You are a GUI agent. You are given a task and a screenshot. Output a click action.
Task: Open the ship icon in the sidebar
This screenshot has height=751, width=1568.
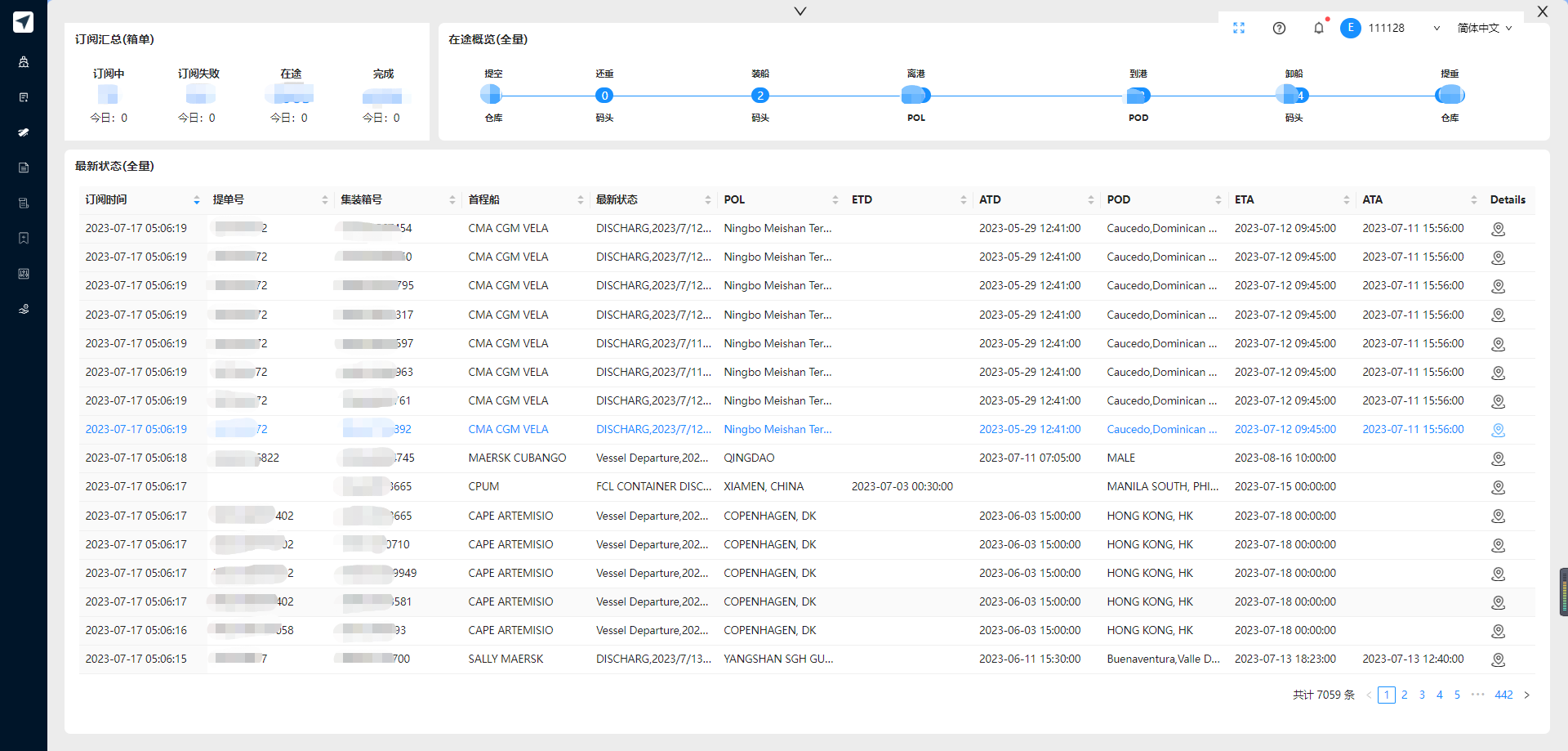coord(24,61)
